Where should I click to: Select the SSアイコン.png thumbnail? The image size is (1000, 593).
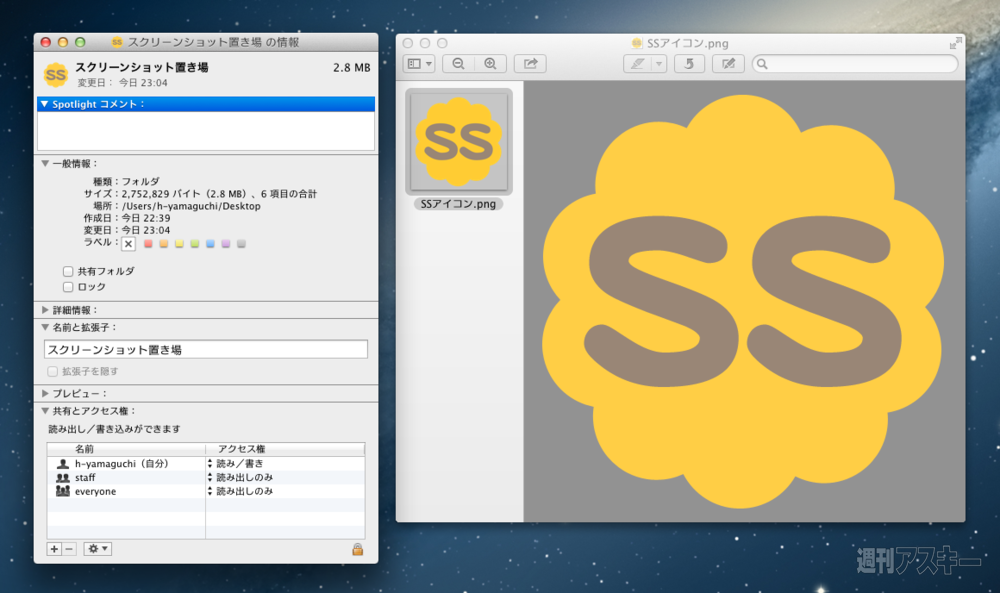coord(459,142)
